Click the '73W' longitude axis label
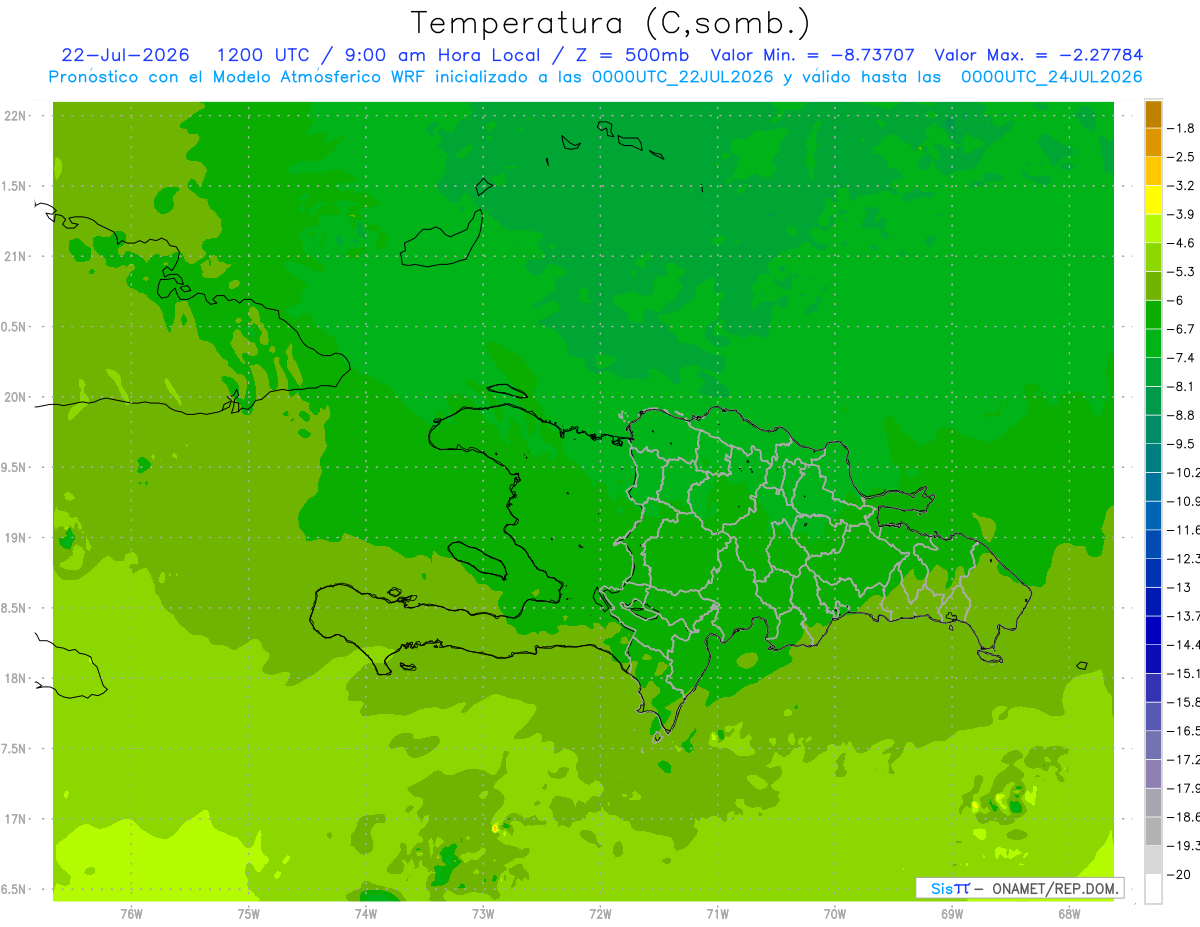1200x927 pixels. point(483,914)
